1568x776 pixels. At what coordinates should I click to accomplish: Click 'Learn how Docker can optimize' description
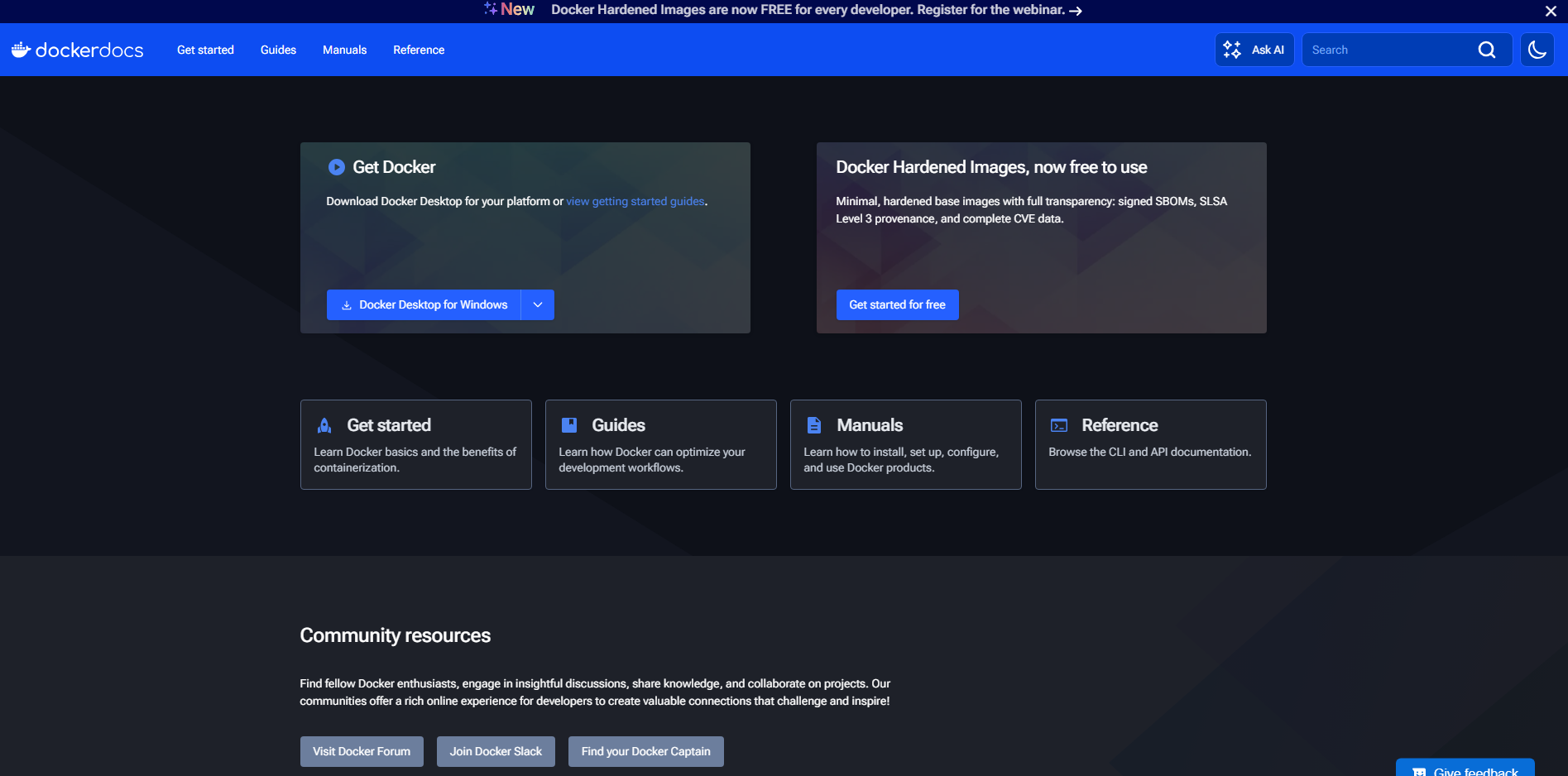[652, 460]
